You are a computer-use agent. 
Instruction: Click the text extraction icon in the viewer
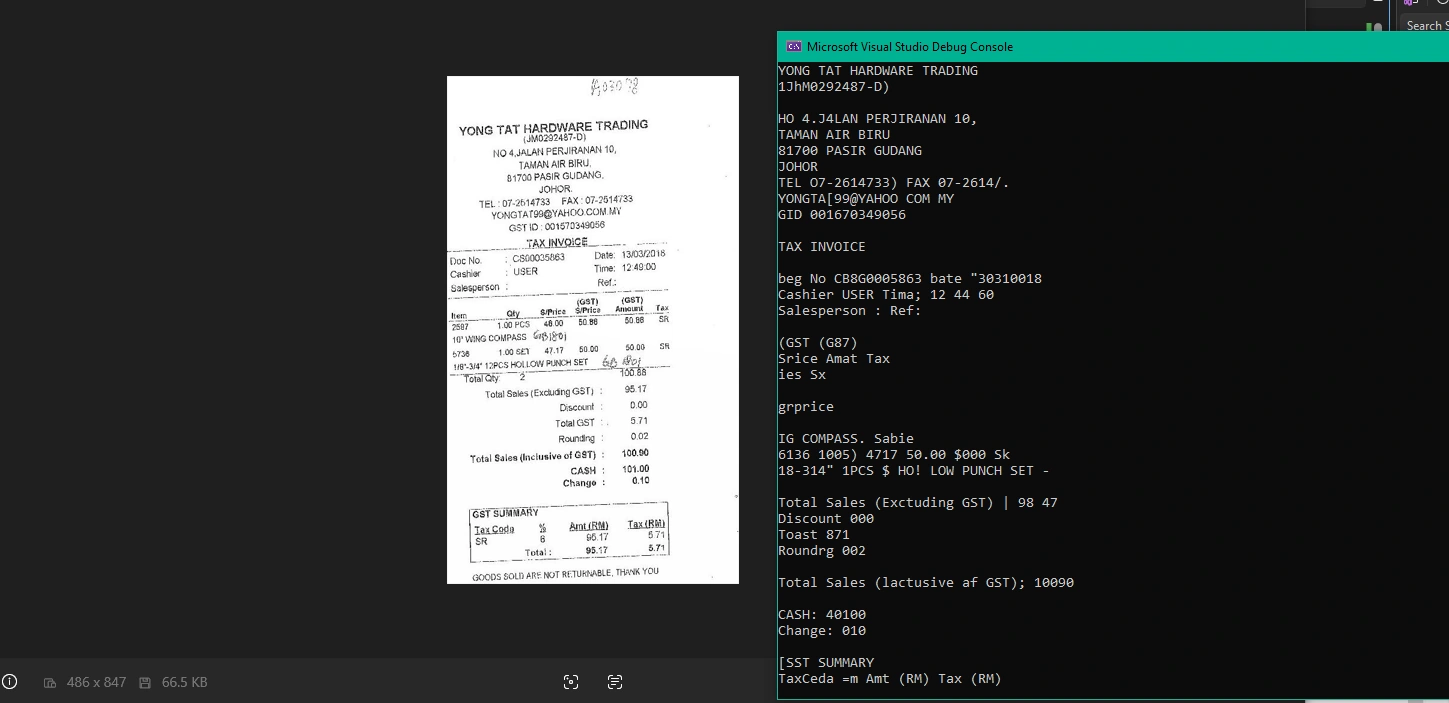[615, 682]
